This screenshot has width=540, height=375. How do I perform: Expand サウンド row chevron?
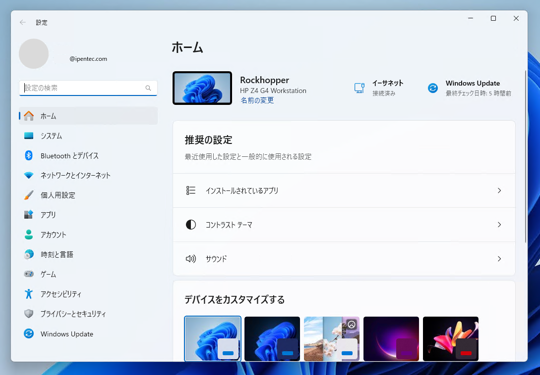pos(499,259)
